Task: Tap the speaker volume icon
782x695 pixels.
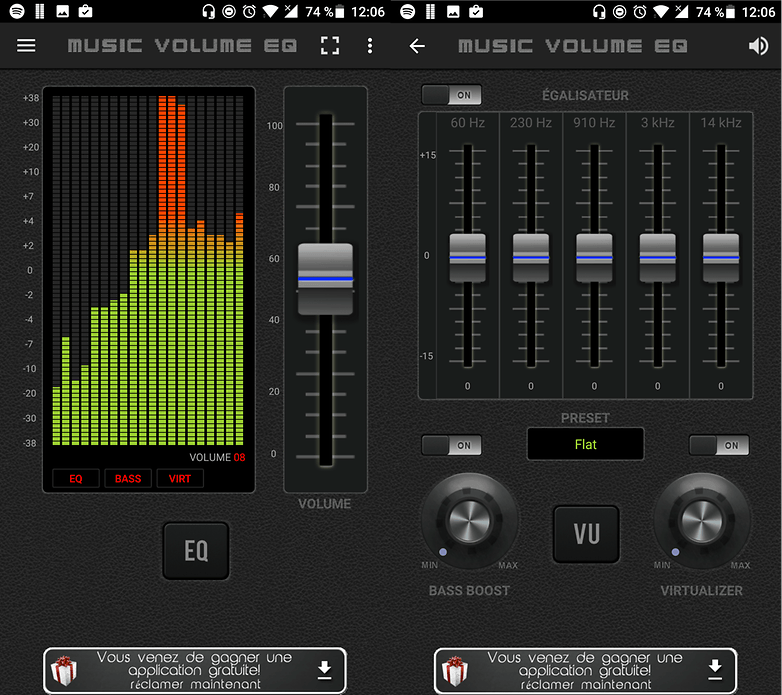Action: click(758, 46)
